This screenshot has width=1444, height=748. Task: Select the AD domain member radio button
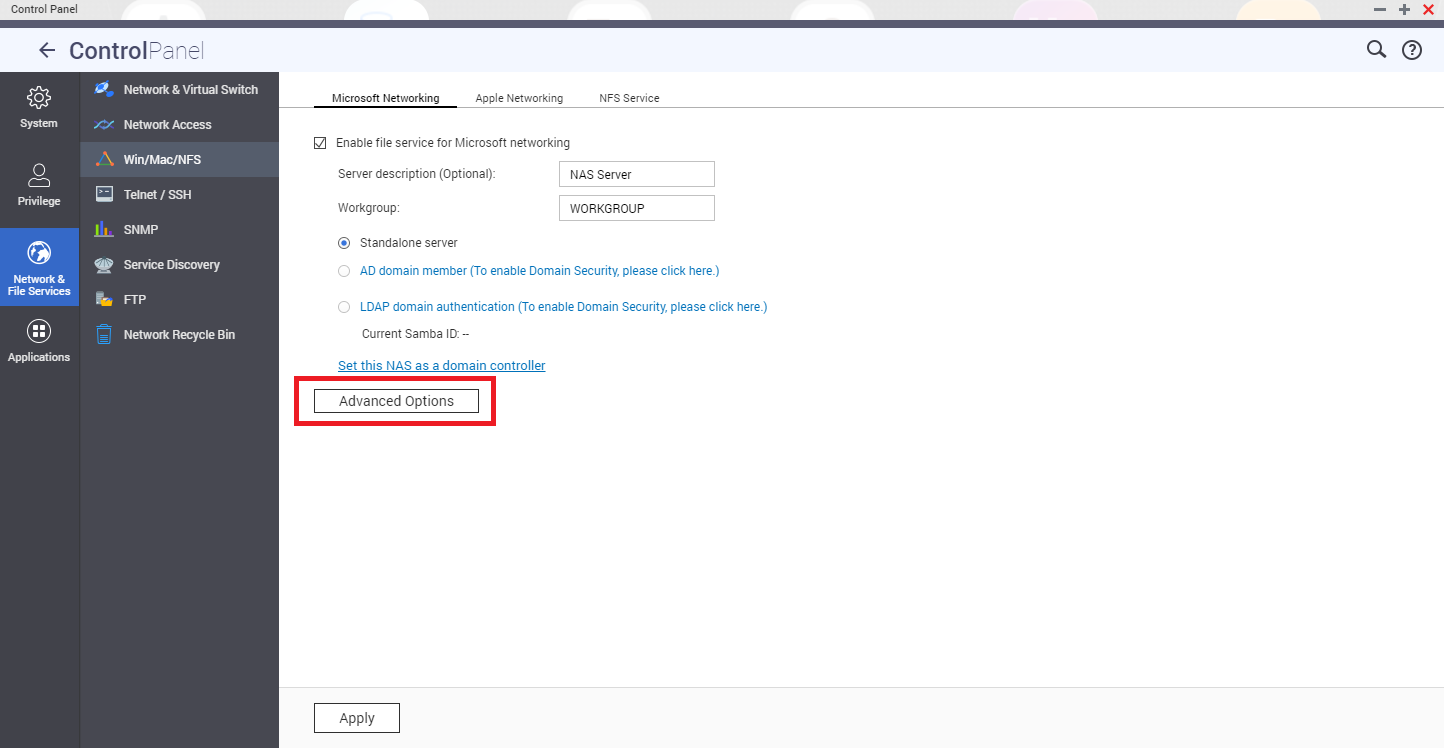click(x=344, y=271)
